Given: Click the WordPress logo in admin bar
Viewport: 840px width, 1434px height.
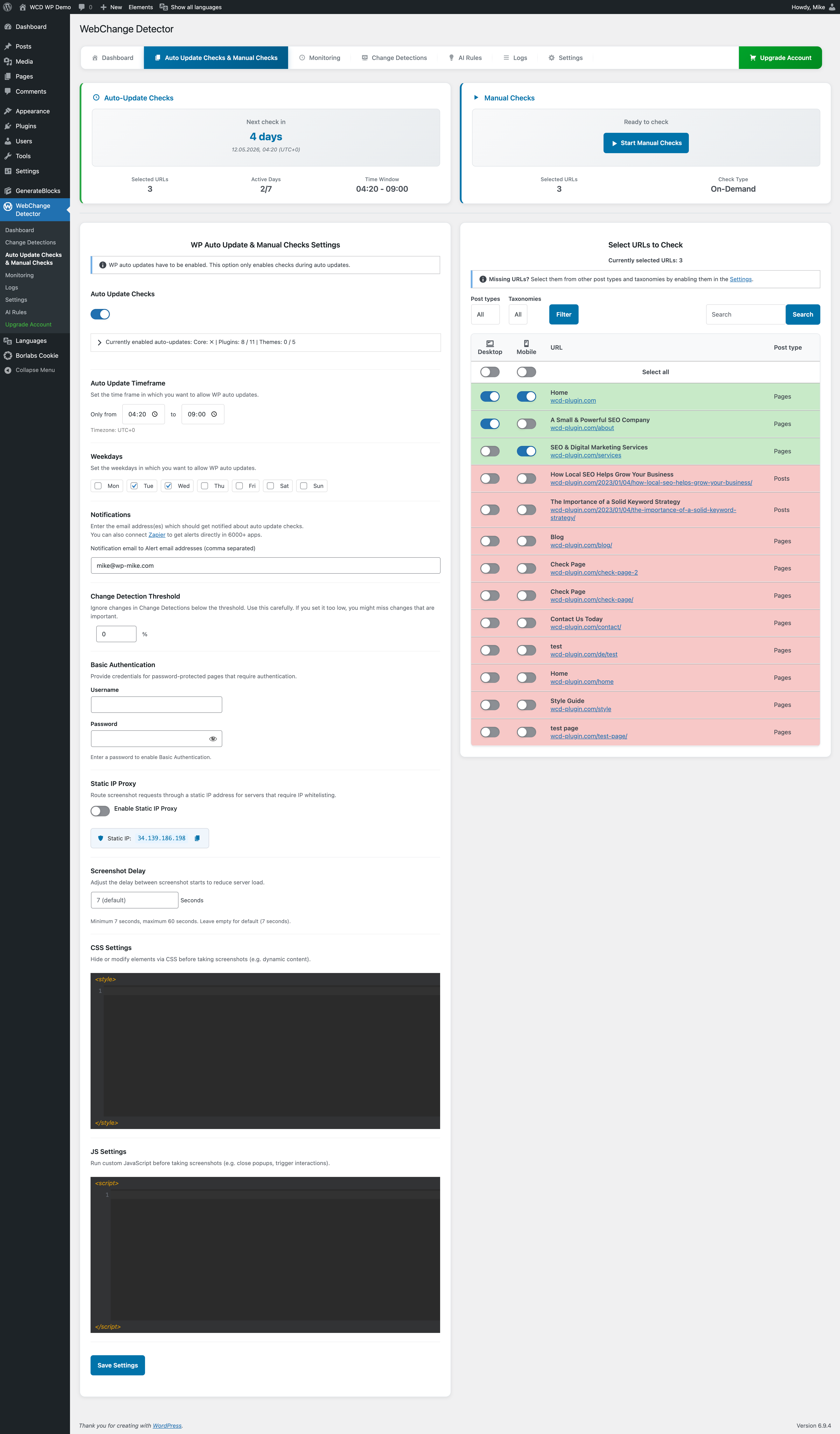Looking at the screenshot, I should point(7,7).
